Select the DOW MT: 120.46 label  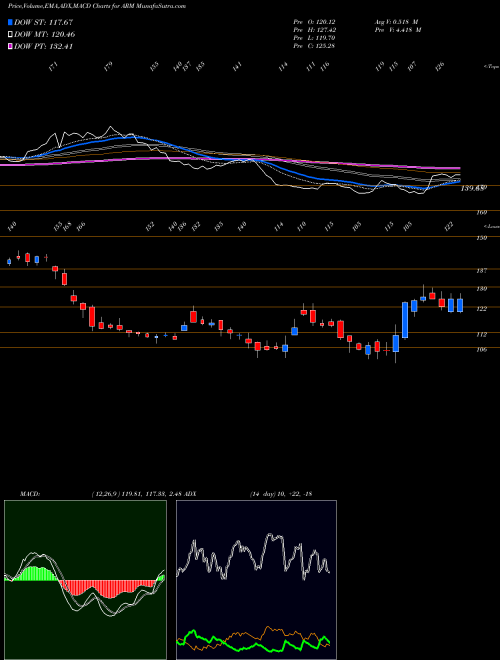pos(45,34)
